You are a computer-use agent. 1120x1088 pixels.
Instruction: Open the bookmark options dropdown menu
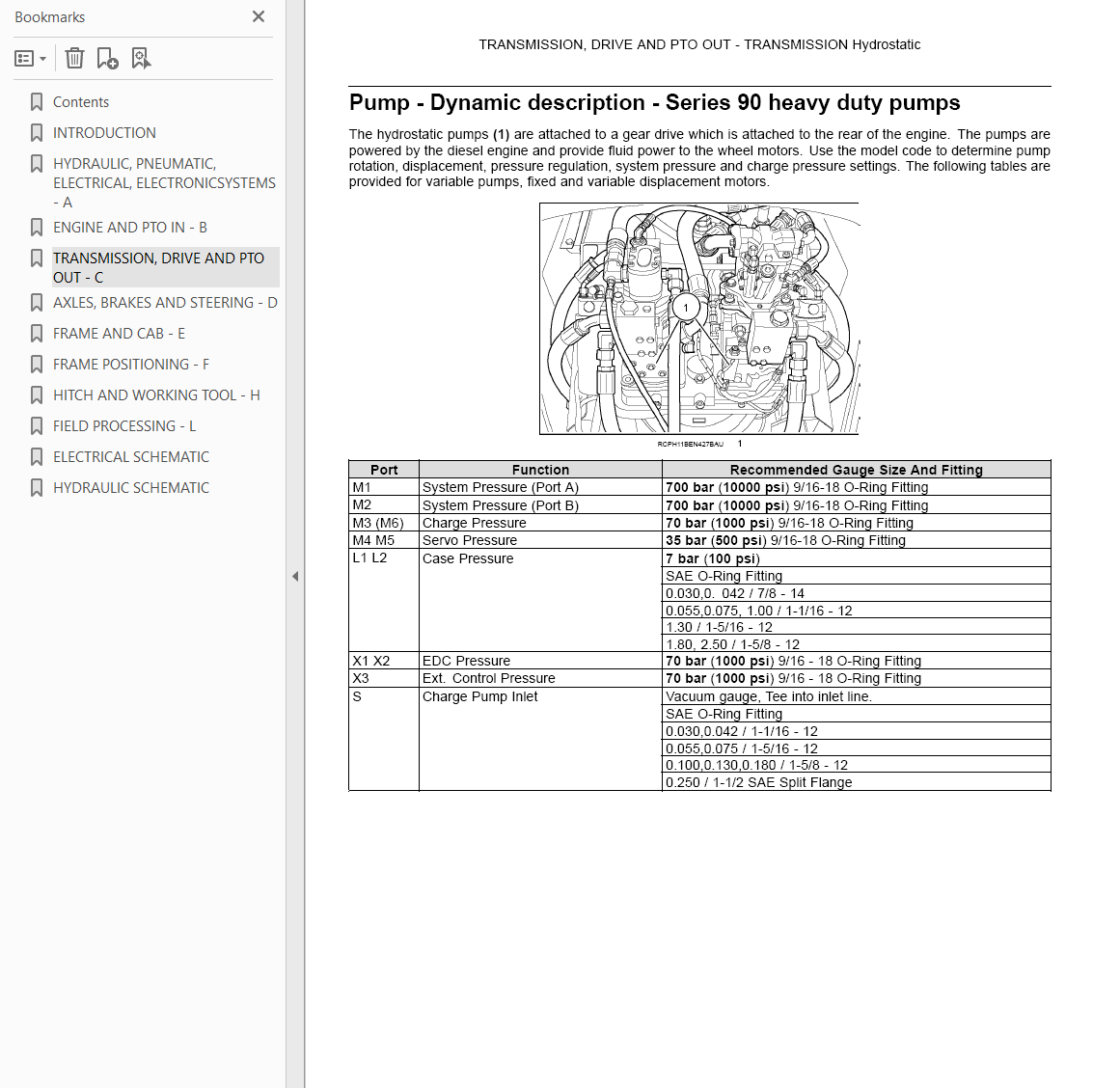tap(31, 59)
